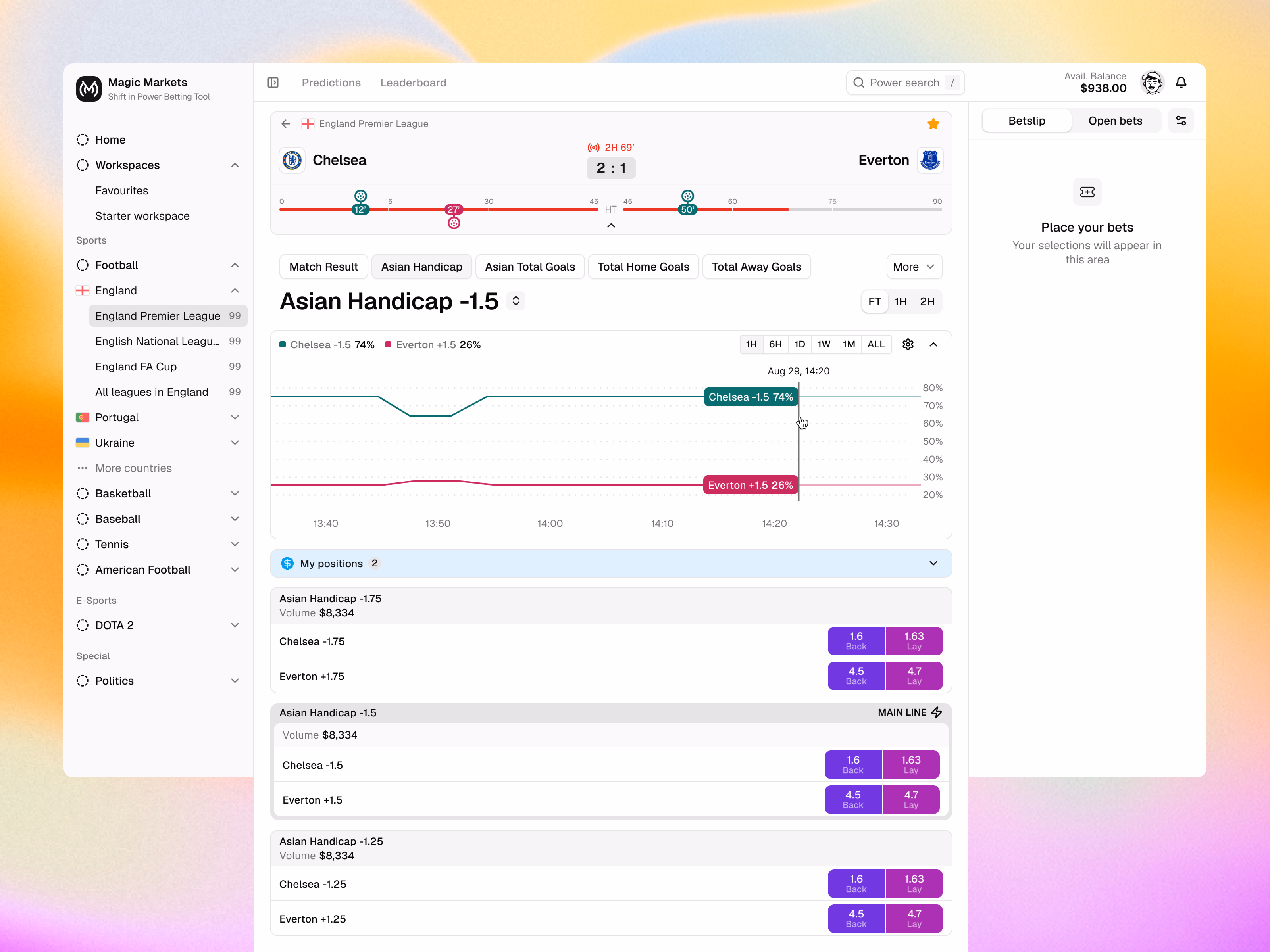This screenshot has height=952, width=1270.
Task: Toggle the sidebar panel icon
Action: (273, 83)
